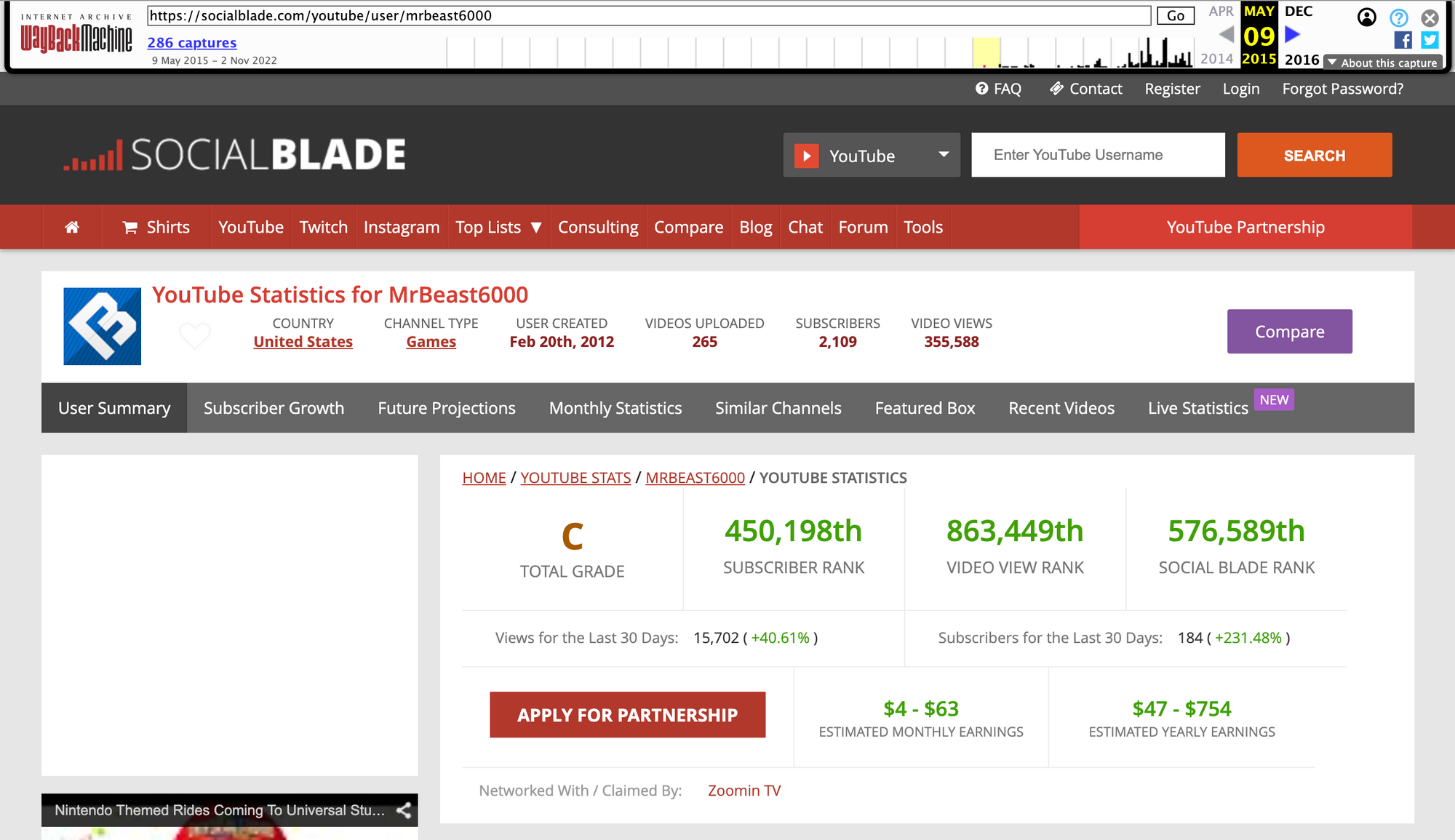Open the Shirts menu item
Screen dimensions: 1455x840
tap(156, 228)
